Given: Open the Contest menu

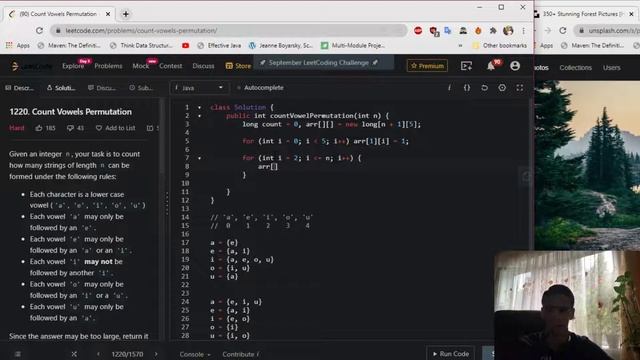Looking at the screenshot, I should click(x=171, y=66).
